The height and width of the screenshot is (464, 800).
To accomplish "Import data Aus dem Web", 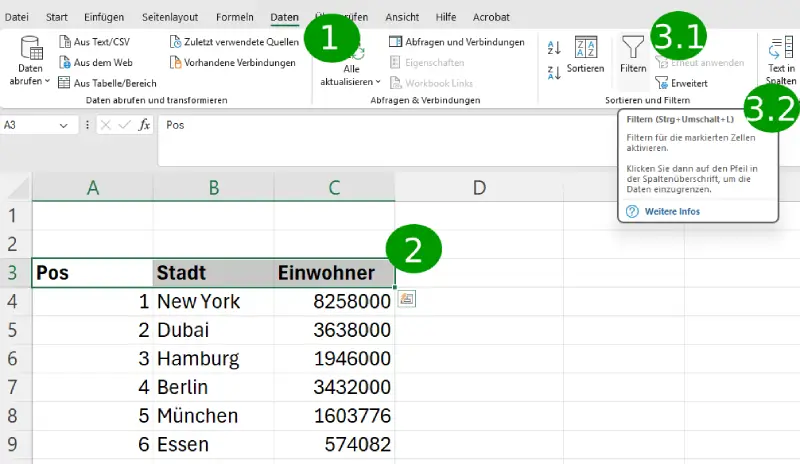I will (x=96, y=62).
